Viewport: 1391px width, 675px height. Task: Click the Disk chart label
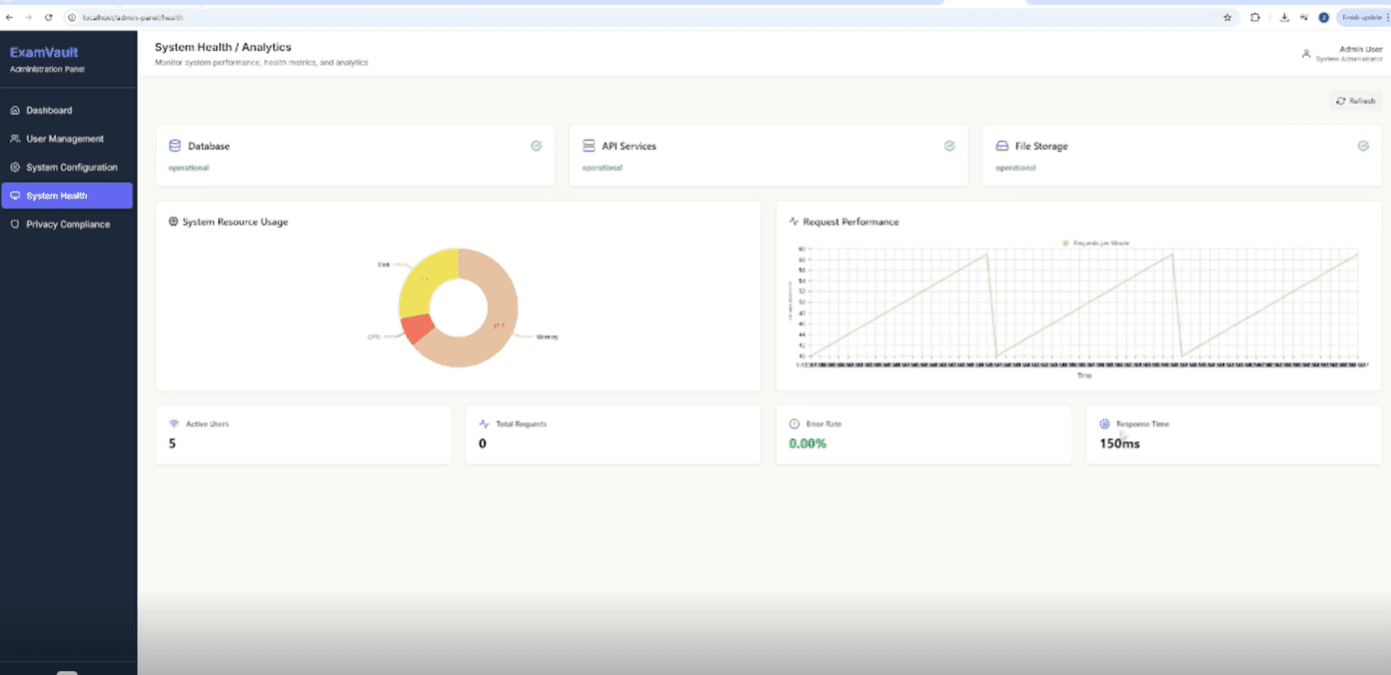point(383,264)
